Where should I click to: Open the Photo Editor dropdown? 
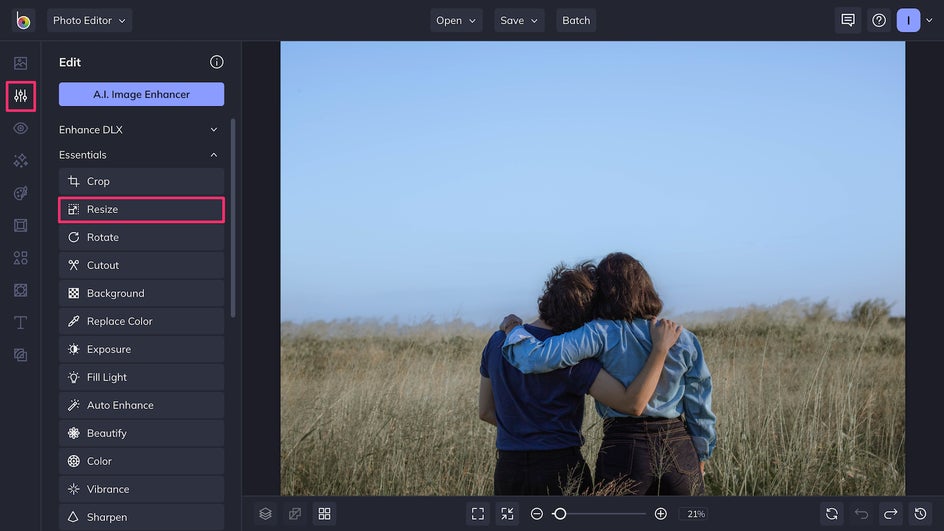(89, 20)
